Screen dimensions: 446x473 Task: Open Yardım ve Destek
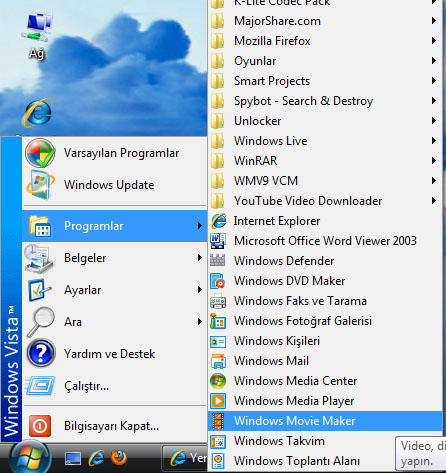click(x=114, y=354)
